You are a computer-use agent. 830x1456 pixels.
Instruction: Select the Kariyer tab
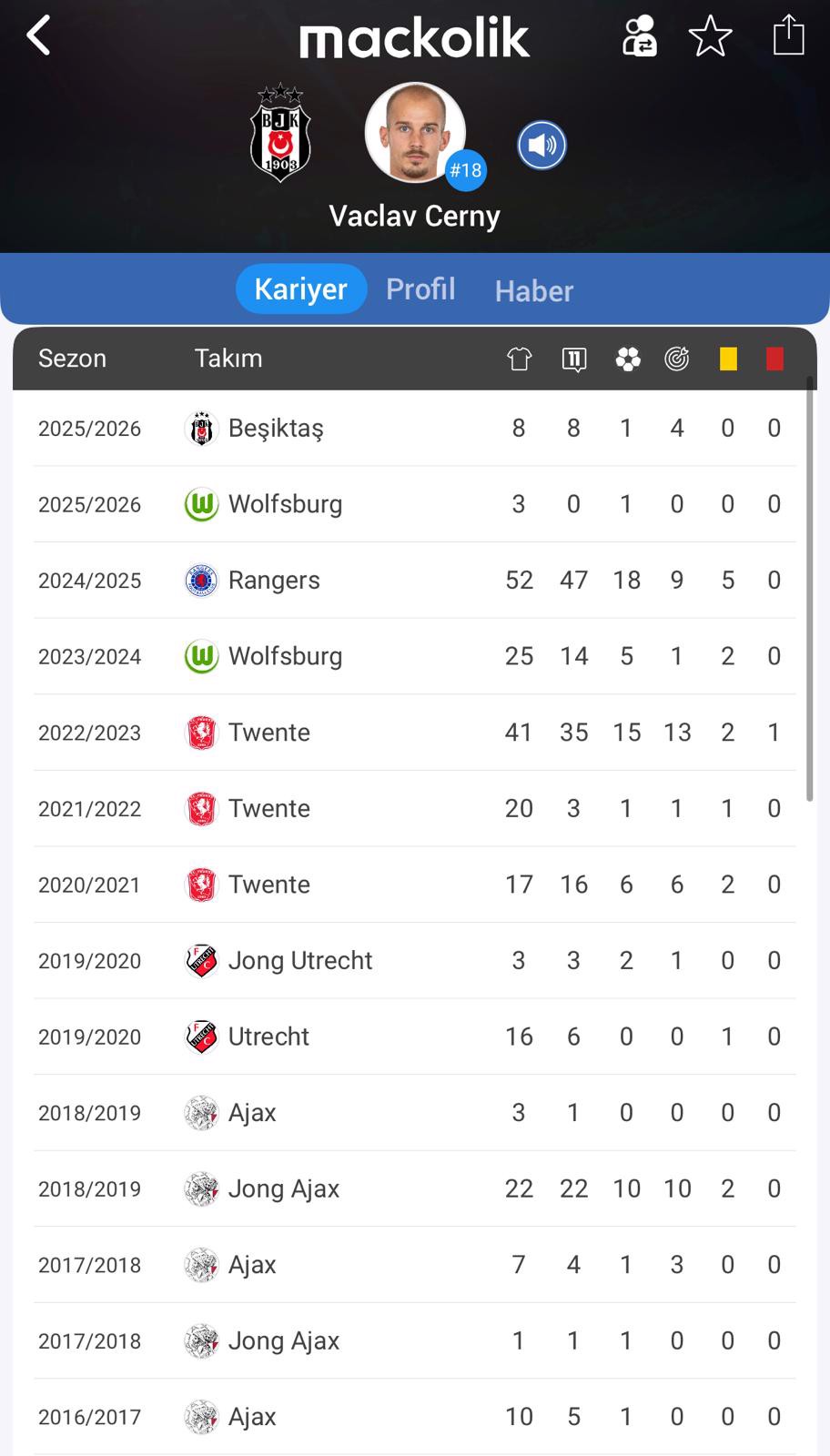(x=300, y=289)
